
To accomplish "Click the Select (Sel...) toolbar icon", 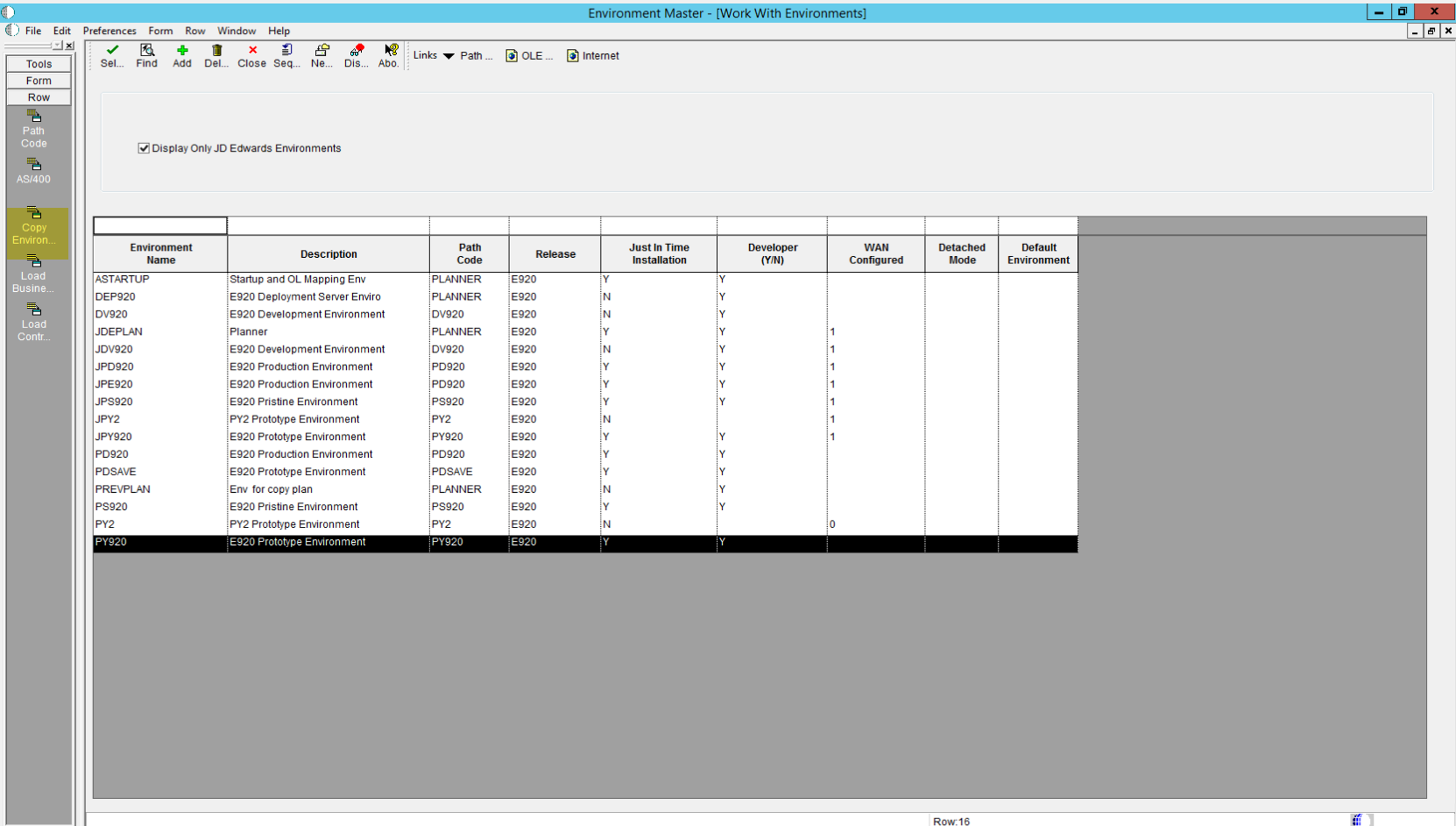I will point(112,56).
